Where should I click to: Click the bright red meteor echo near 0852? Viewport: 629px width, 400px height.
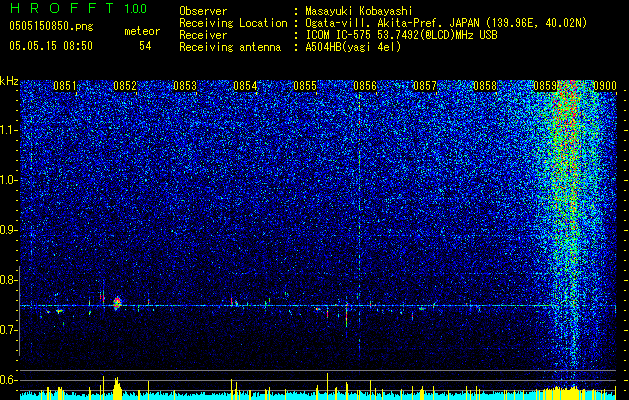tap(117, 303)
